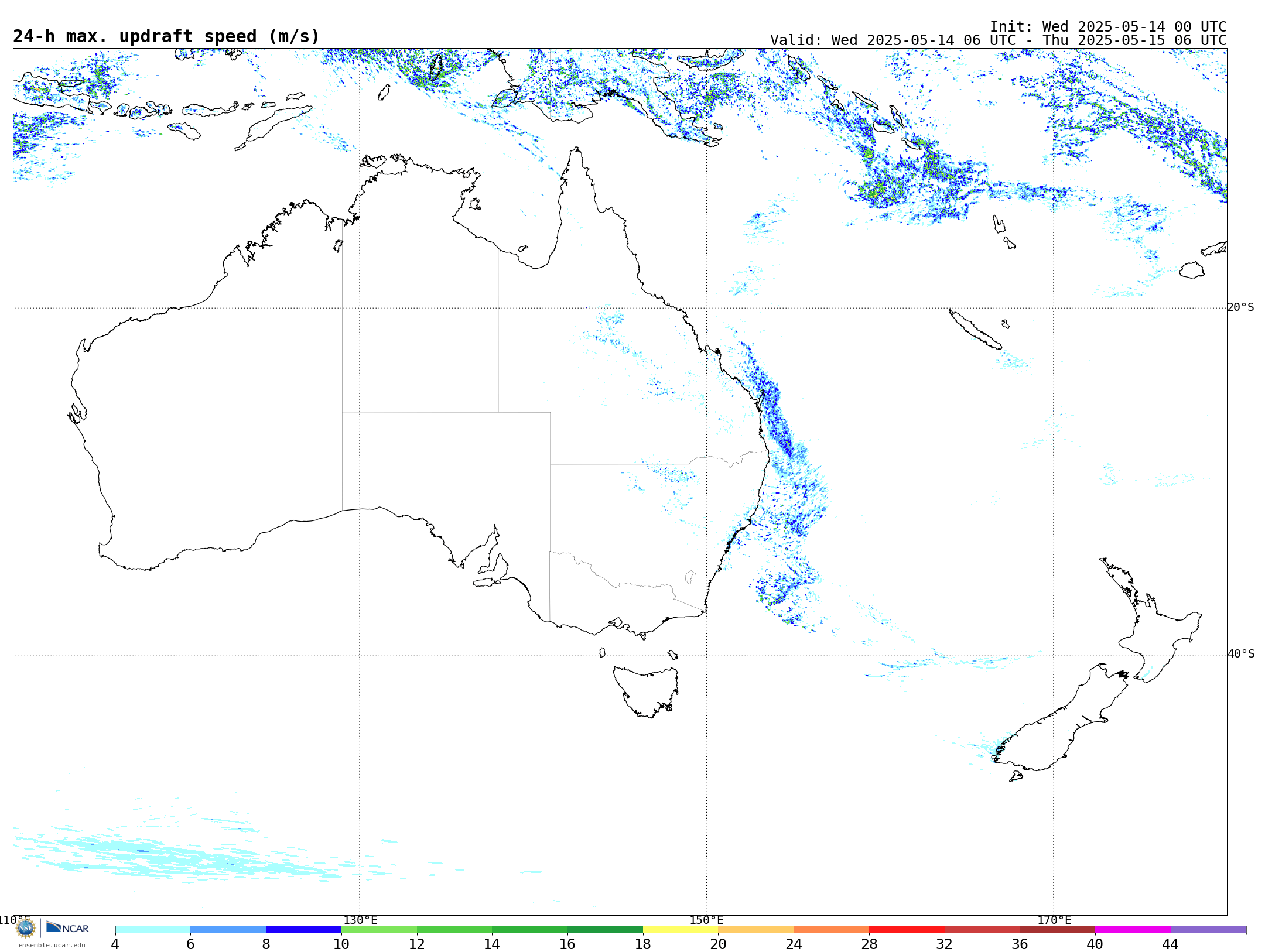Pick the light orange 20–24 colorbar segment
The width and height of the screenshot is (1265, 952).
756,930
